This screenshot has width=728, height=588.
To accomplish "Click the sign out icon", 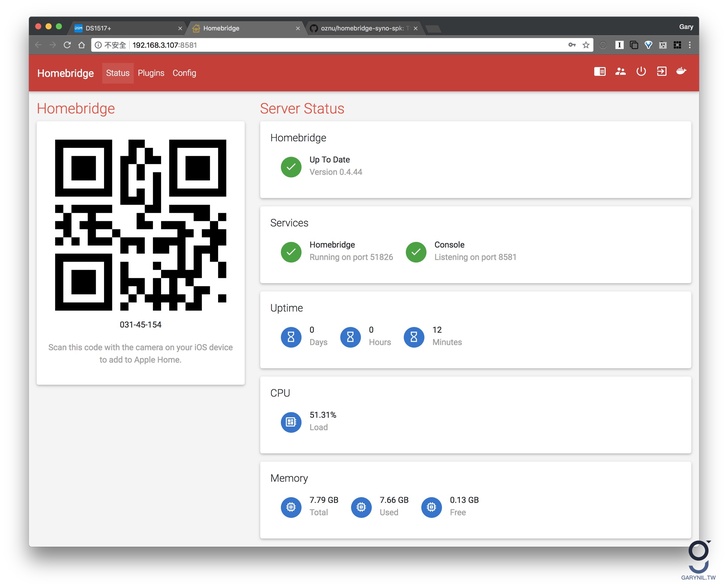I will click(661, 72).
